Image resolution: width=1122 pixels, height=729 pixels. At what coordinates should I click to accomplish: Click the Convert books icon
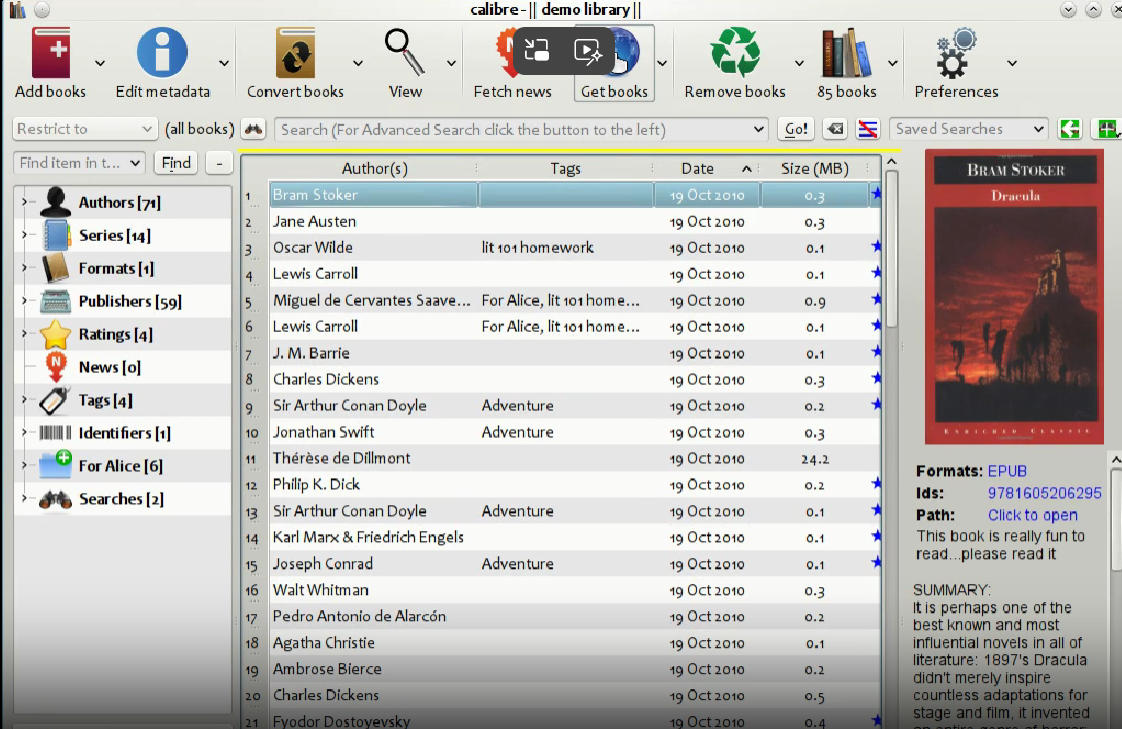[x=295, y=52]
